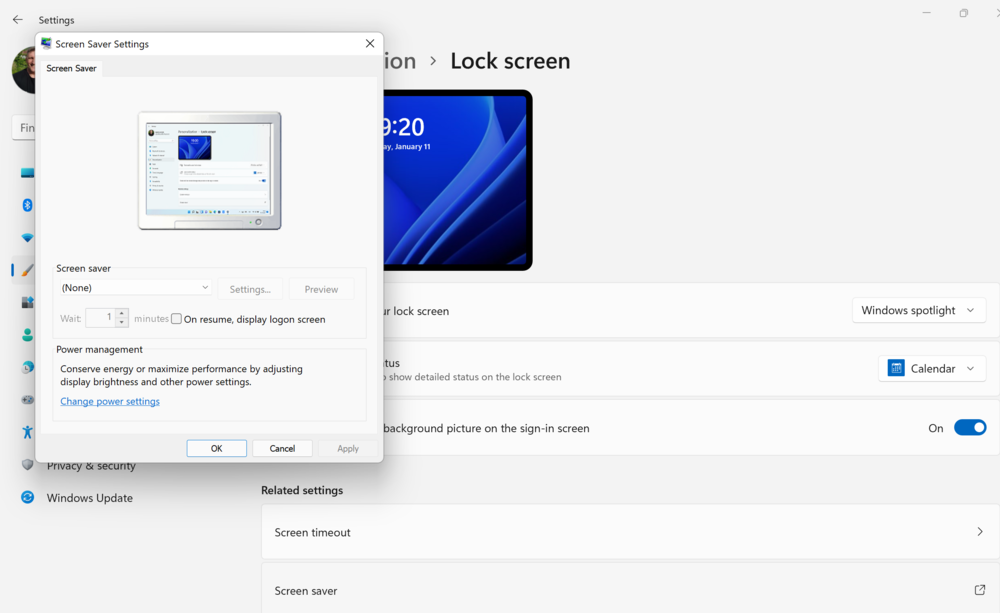The width and height of the screenshot is (1000, 613).
Task: Select the Screen Saver tab
Action: click(x=72, y=68)
